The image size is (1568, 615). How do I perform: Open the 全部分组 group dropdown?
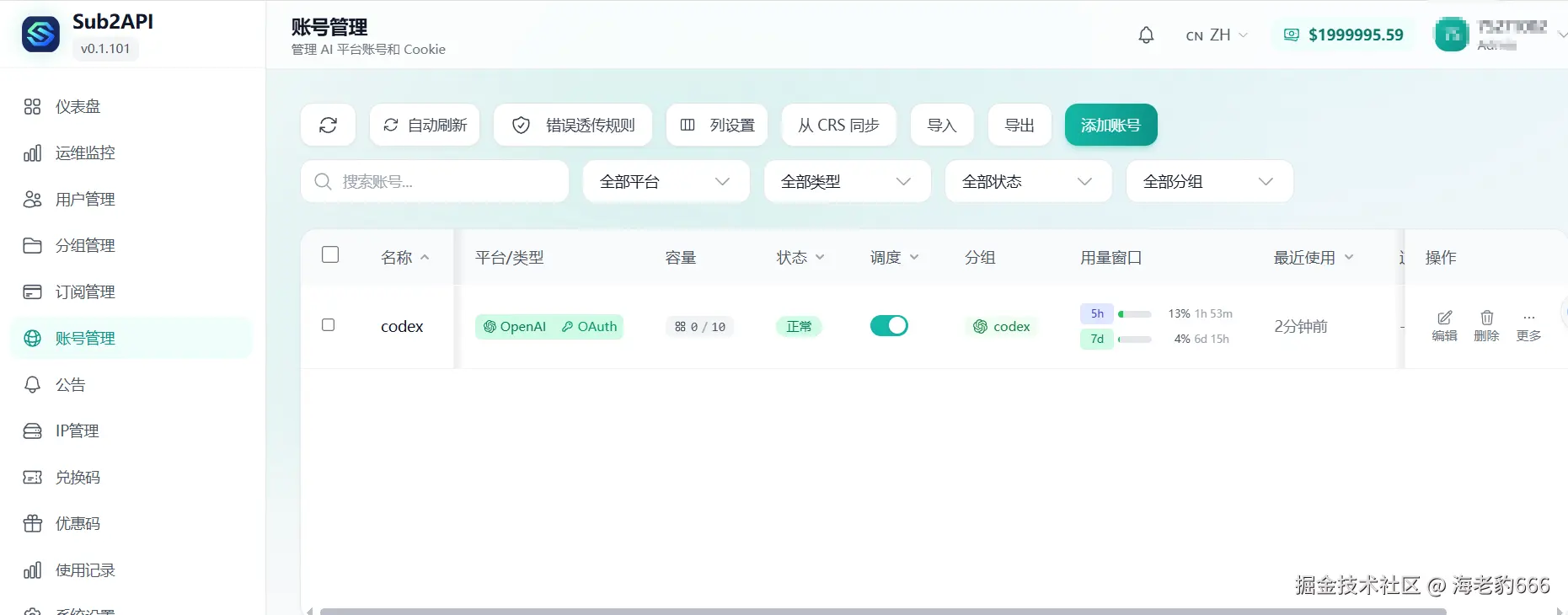1209,181
